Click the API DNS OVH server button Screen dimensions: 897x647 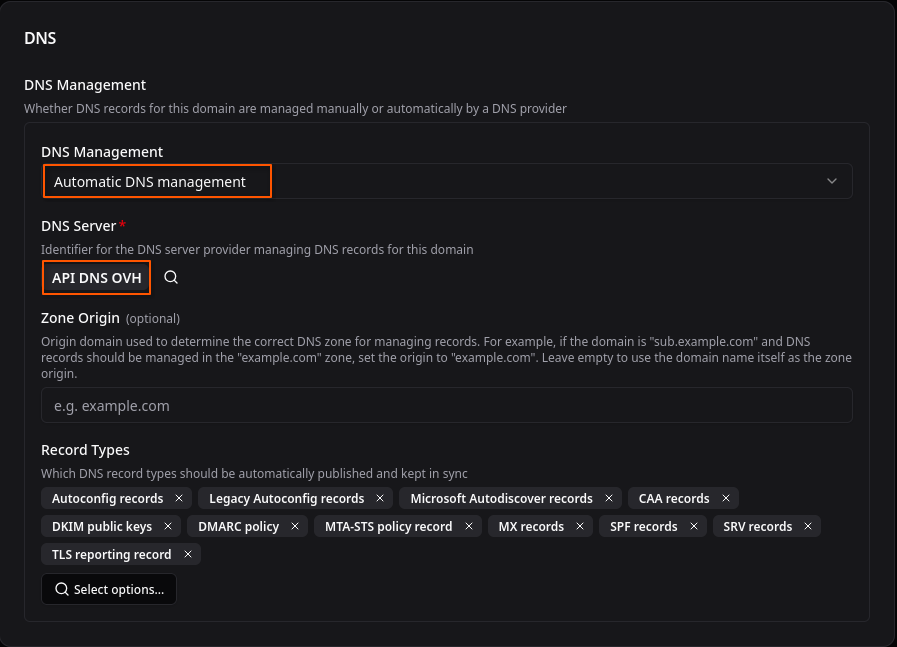click(x=96, y=278)
